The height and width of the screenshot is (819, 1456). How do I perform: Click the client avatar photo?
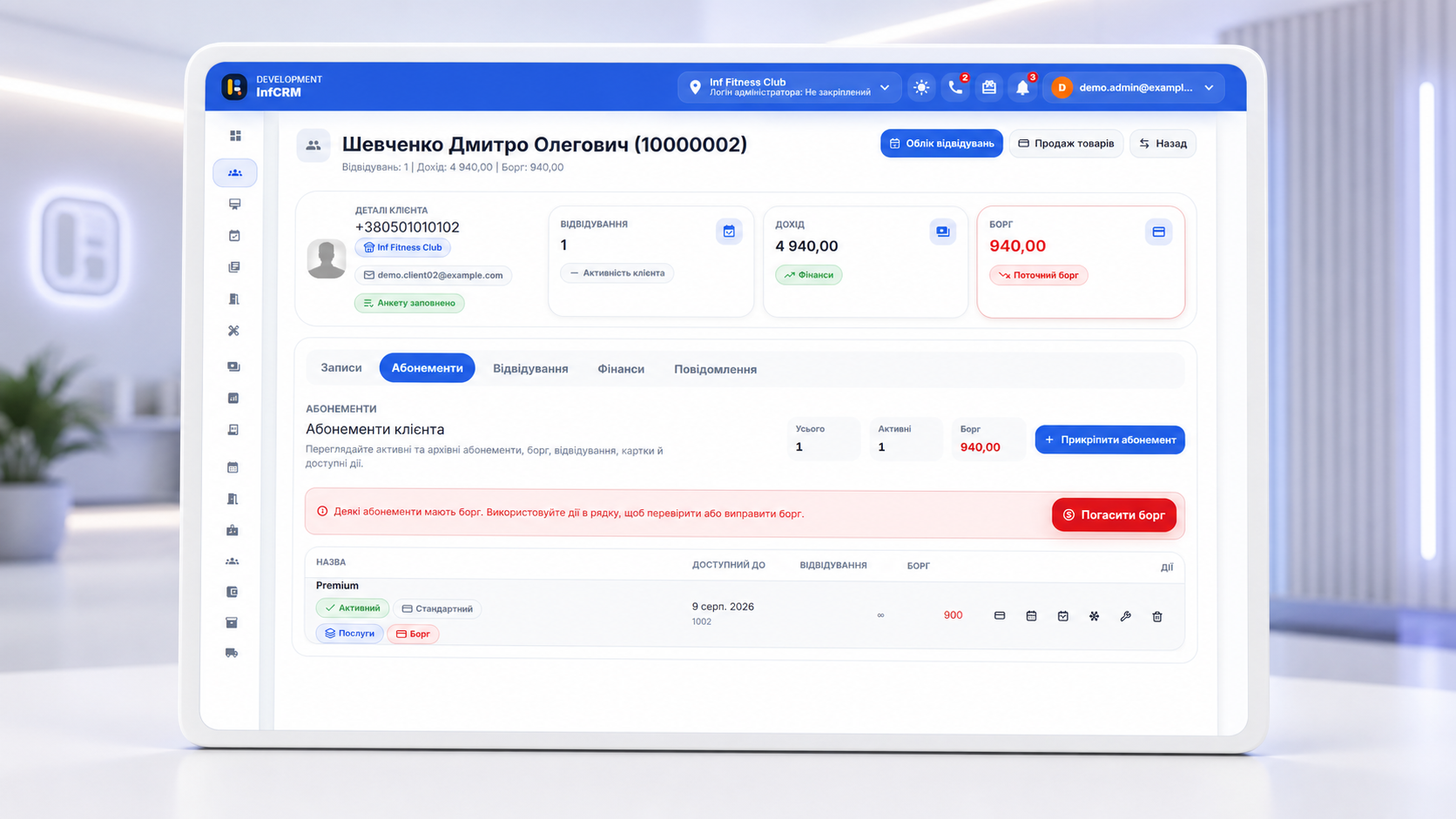(x=327, y=258)
